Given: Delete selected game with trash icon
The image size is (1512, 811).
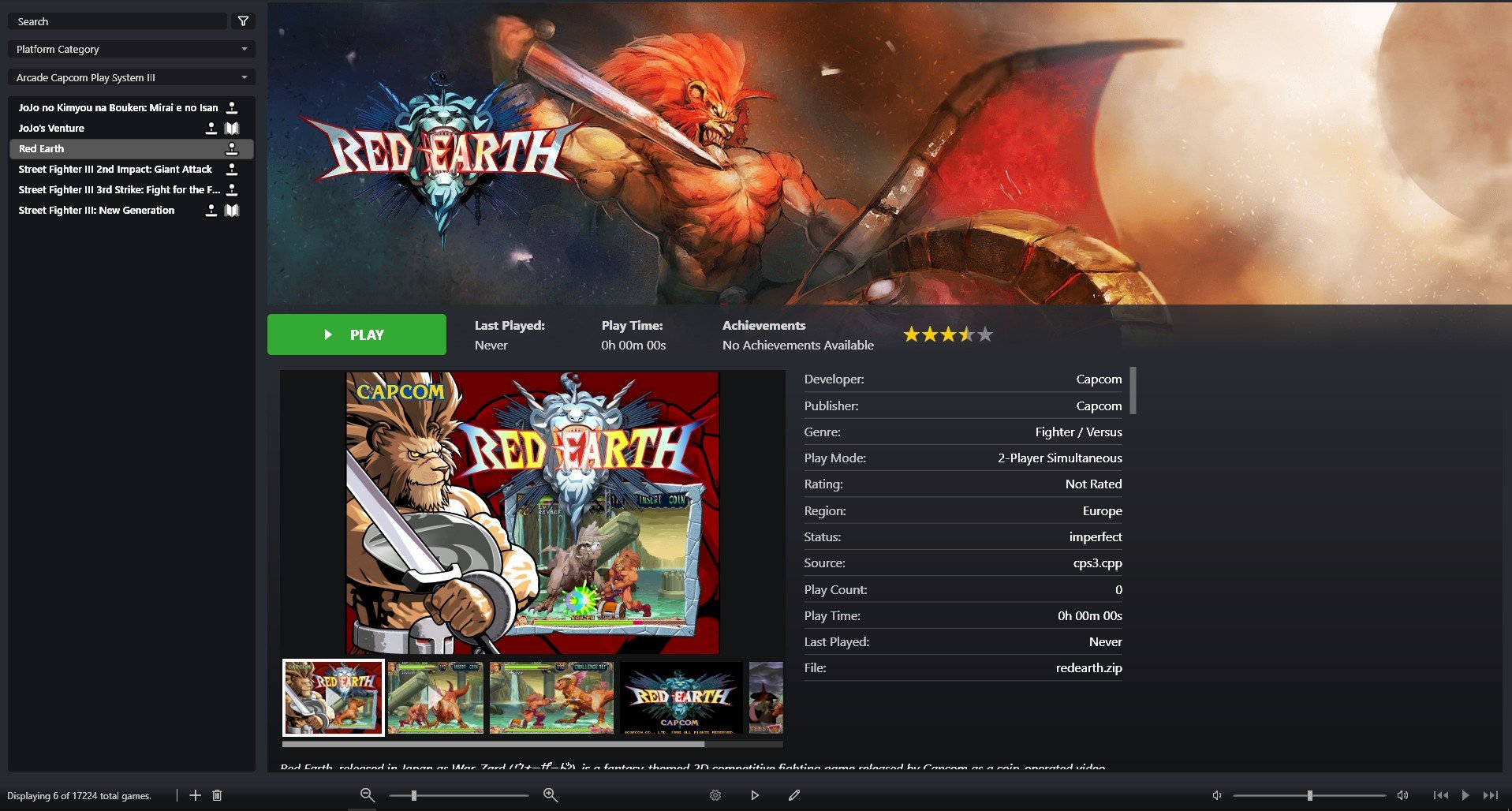Looking at the screenshot, I should pos(217,795).
